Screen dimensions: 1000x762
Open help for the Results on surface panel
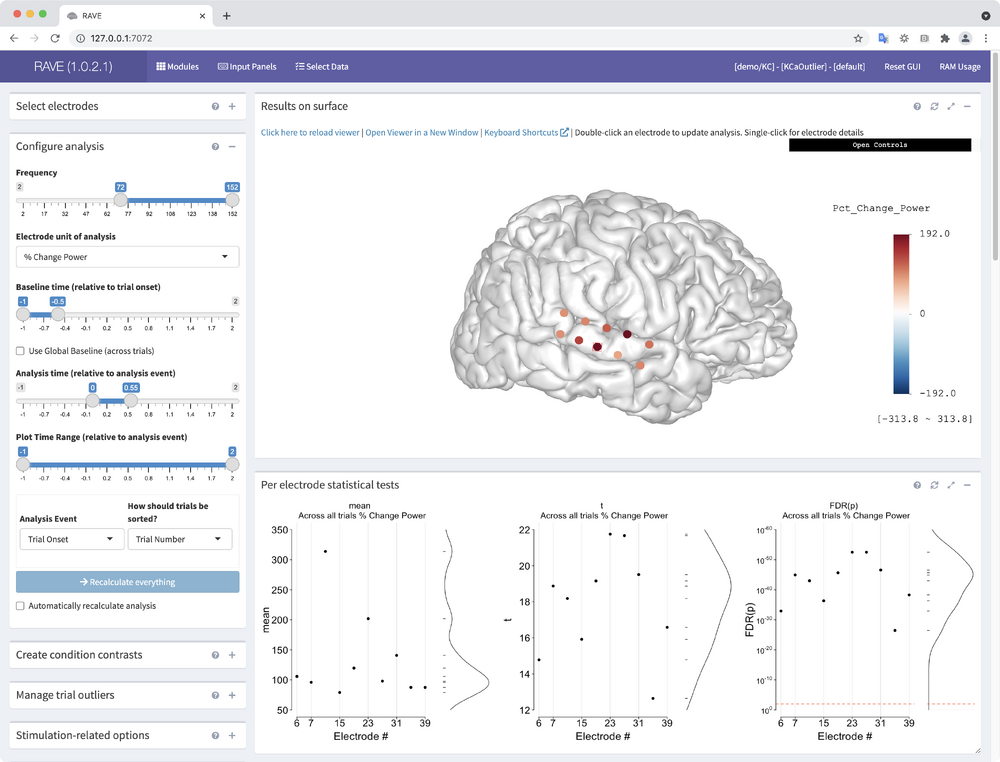(x=917, y=106)
